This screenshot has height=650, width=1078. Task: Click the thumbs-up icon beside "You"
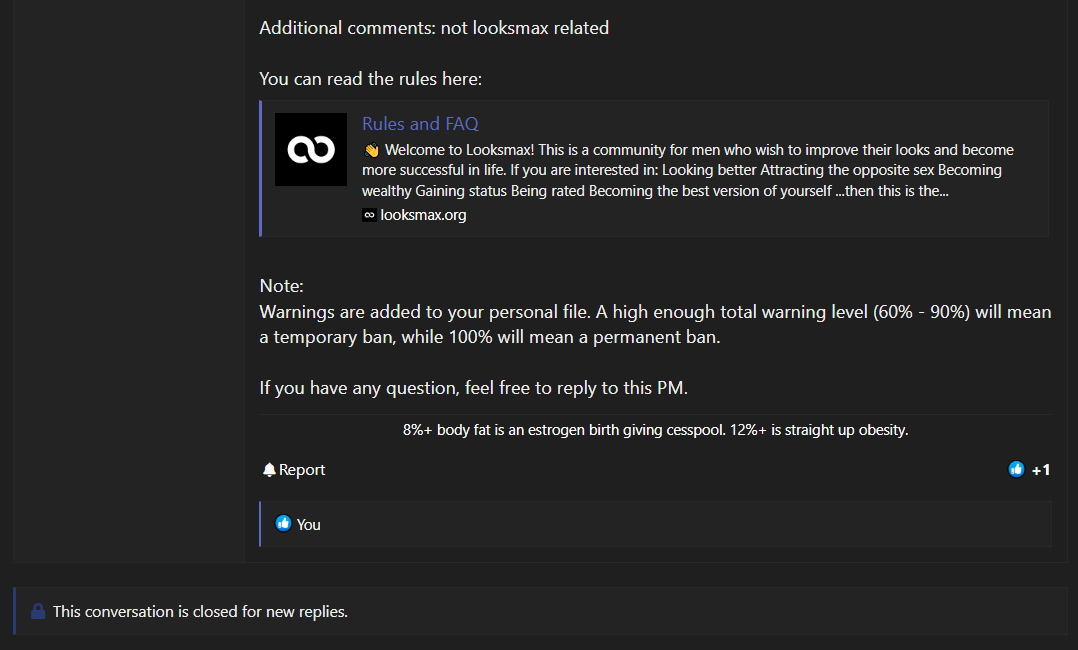pyautogui.click(x=283, y=524)
